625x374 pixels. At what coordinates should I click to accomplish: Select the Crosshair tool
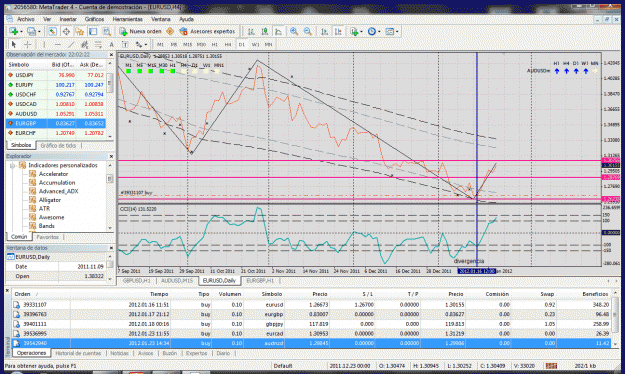point(28,44)
